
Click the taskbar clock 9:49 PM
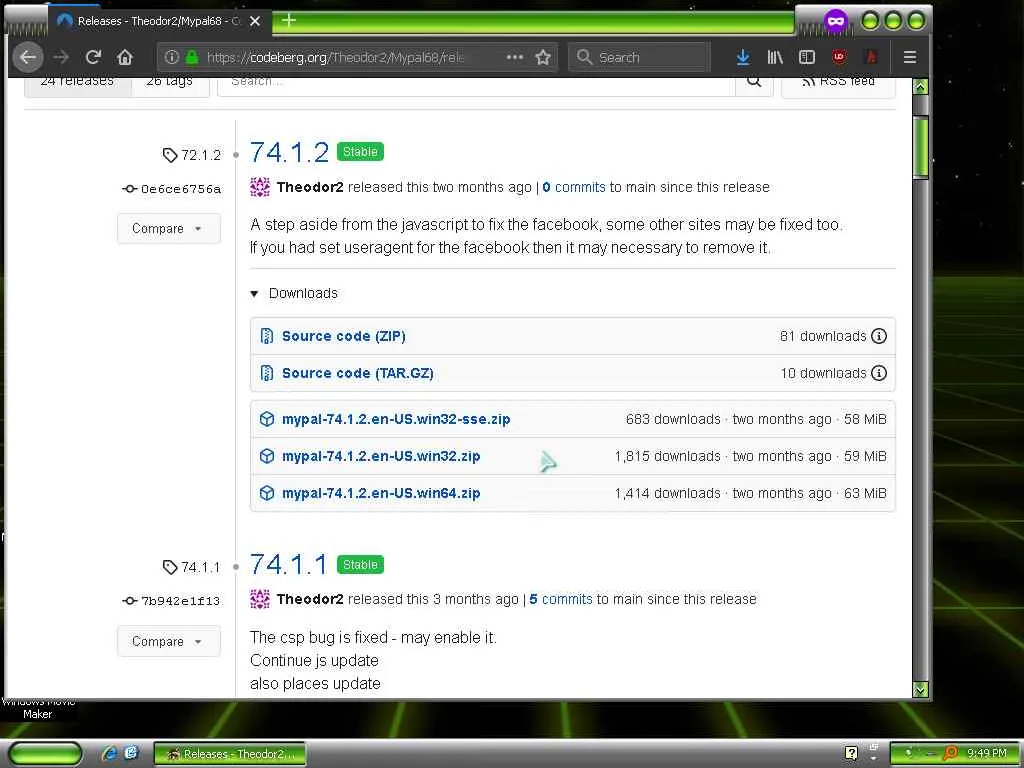pyautogui.click(x=987, y=753)
